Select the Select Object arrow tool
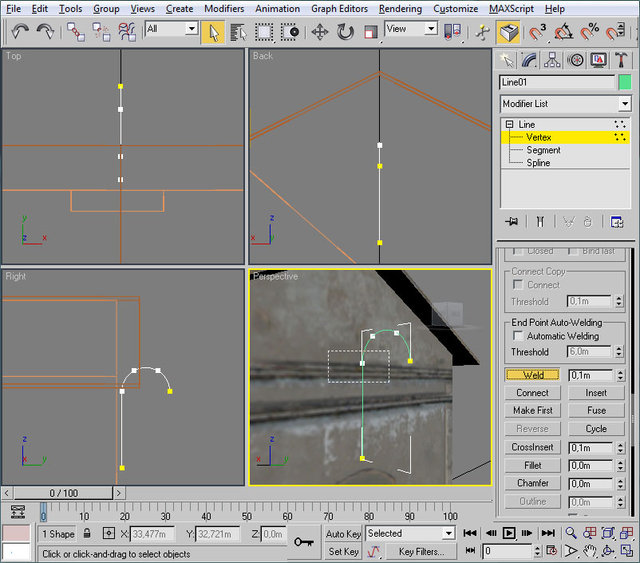This screenshot has width=640, height=563. pyautogui.click(x=212, y=31)
